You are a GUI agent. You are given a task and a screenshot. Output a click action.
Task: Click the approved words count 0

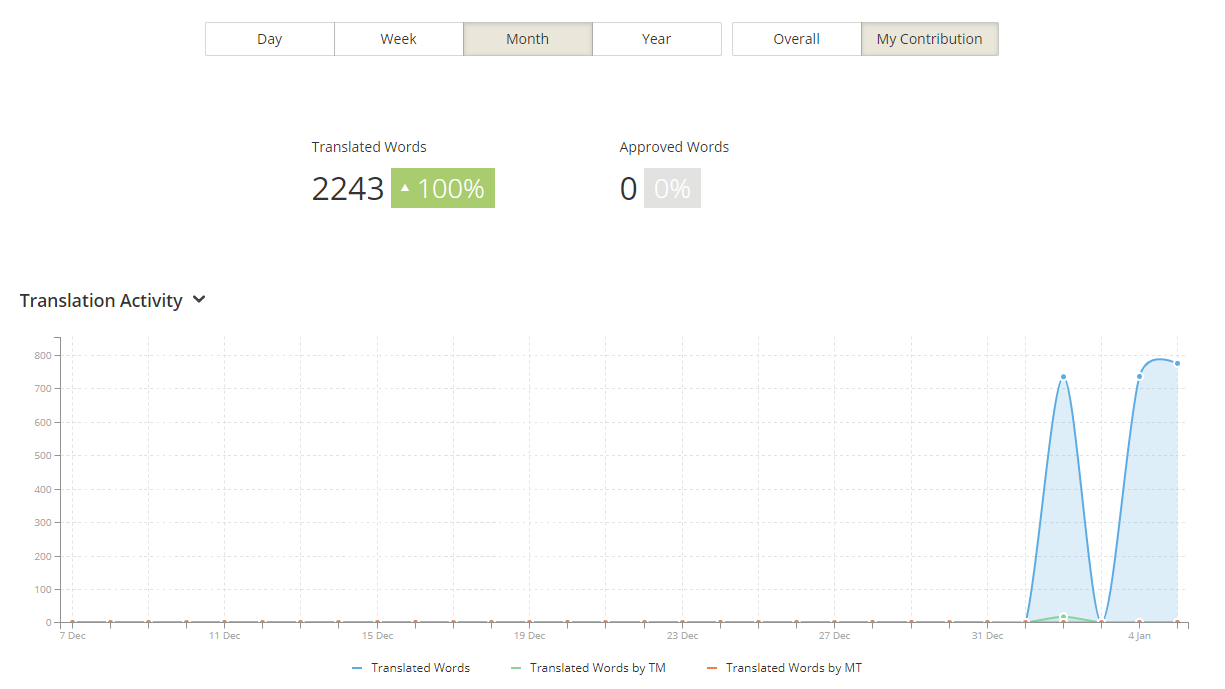tap(628, 188)
